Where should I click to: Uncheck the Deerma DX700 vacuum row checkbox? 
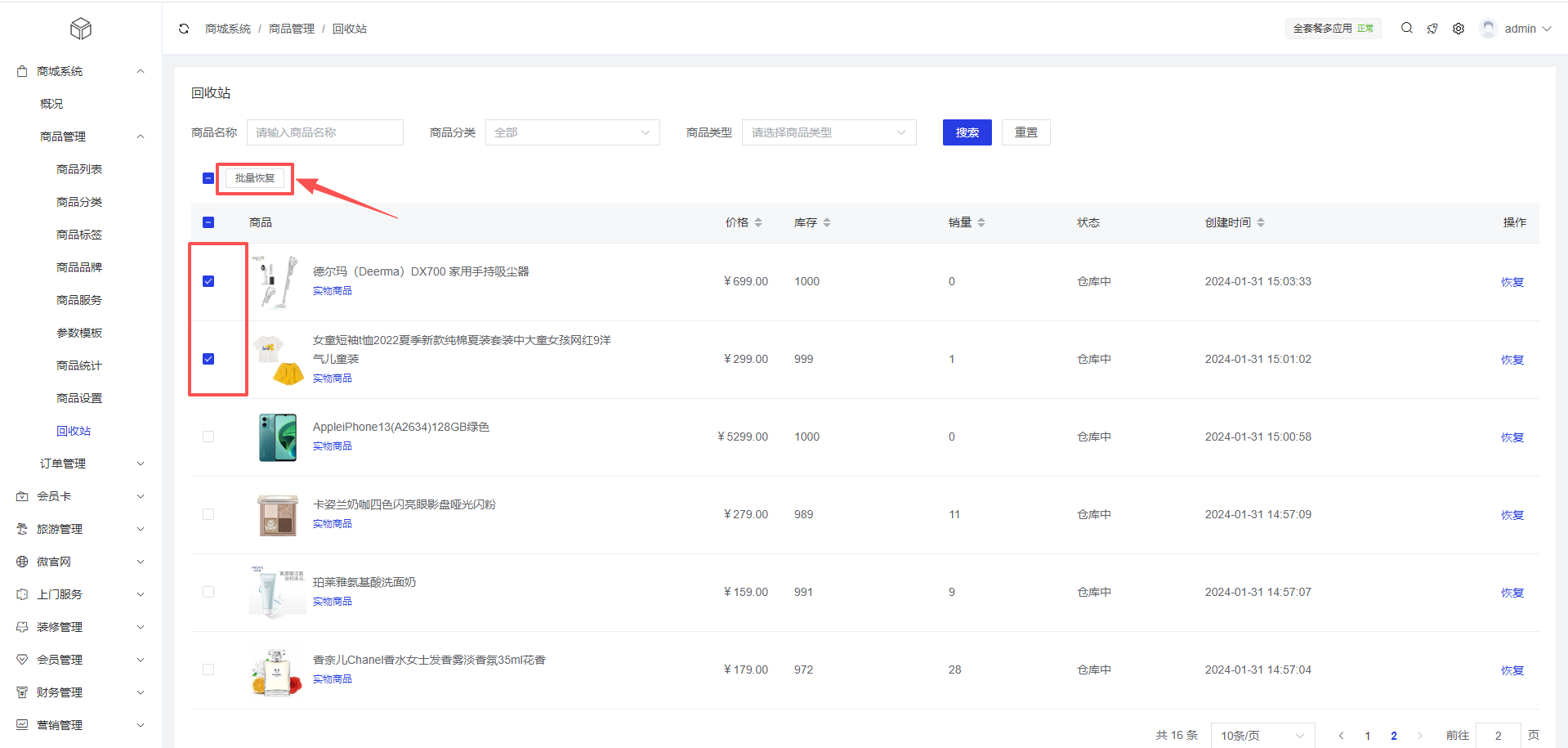click(x=208, y=281)
